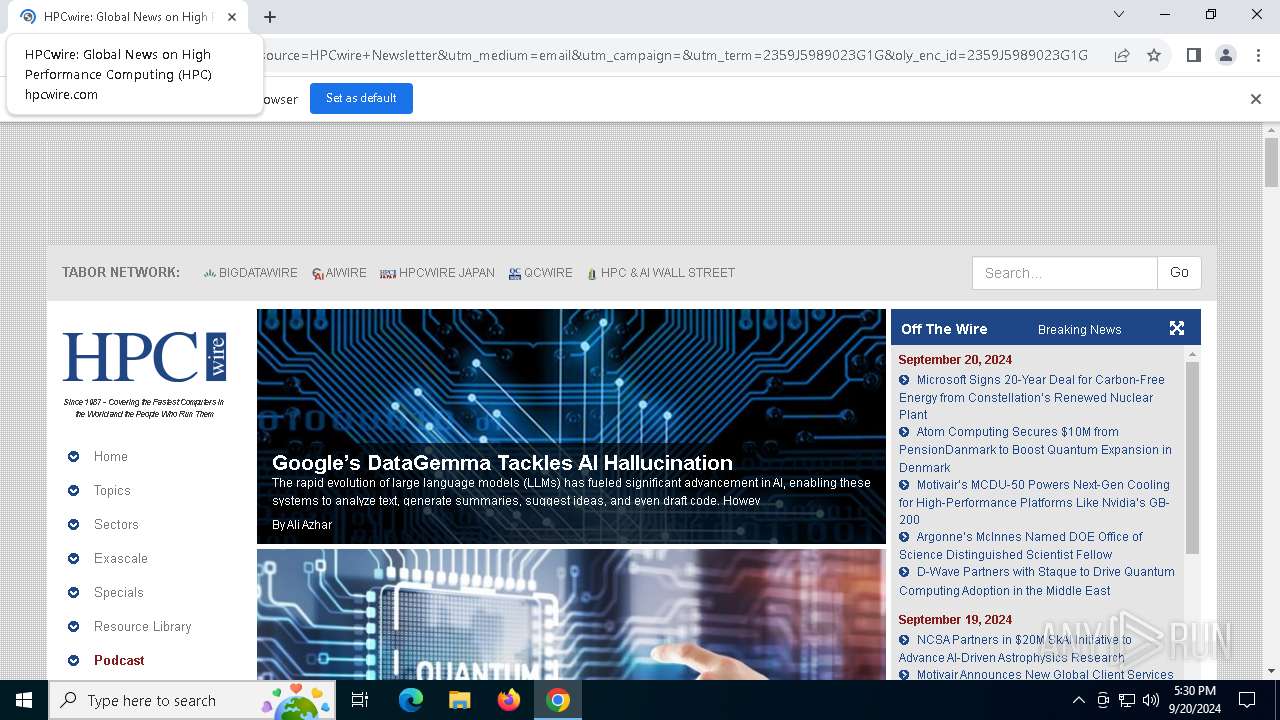Open the Sectors sidebar menu item
The height and width of the screenshot is (720, 1280).
[116, 525]
